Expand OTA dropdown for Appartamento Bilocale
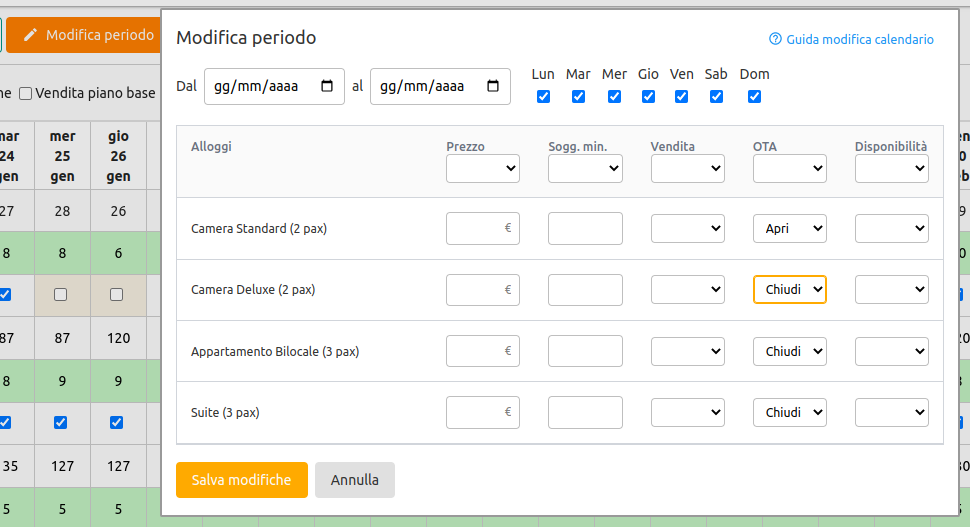The height and width of the screenshot is (527, 970). click(x=789, y=351)
